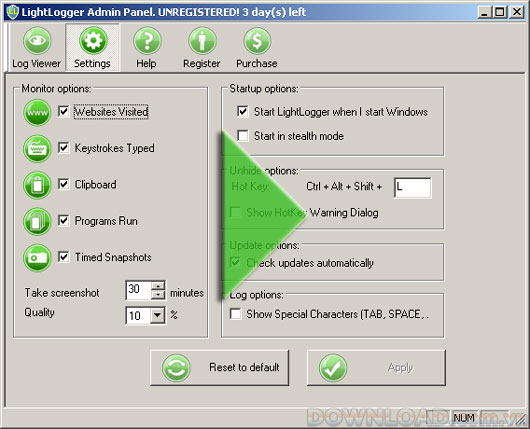The height and width of the screenshot is (429, 530).
Task: Decrease screenshot minutes with down arrow
Action: click(x=158, y=295)
